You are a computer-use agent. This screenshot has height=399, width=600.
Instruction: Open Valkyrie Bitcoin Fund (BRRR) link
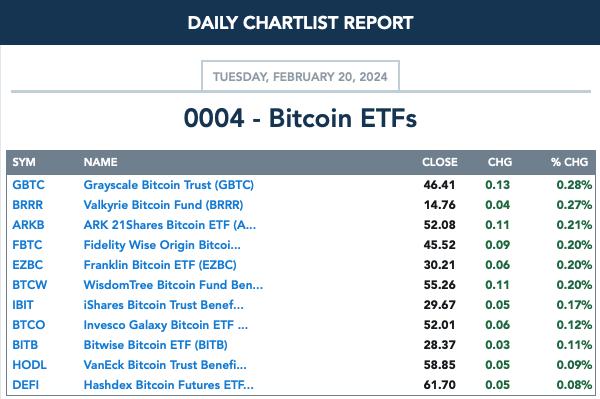coord(163,205)
